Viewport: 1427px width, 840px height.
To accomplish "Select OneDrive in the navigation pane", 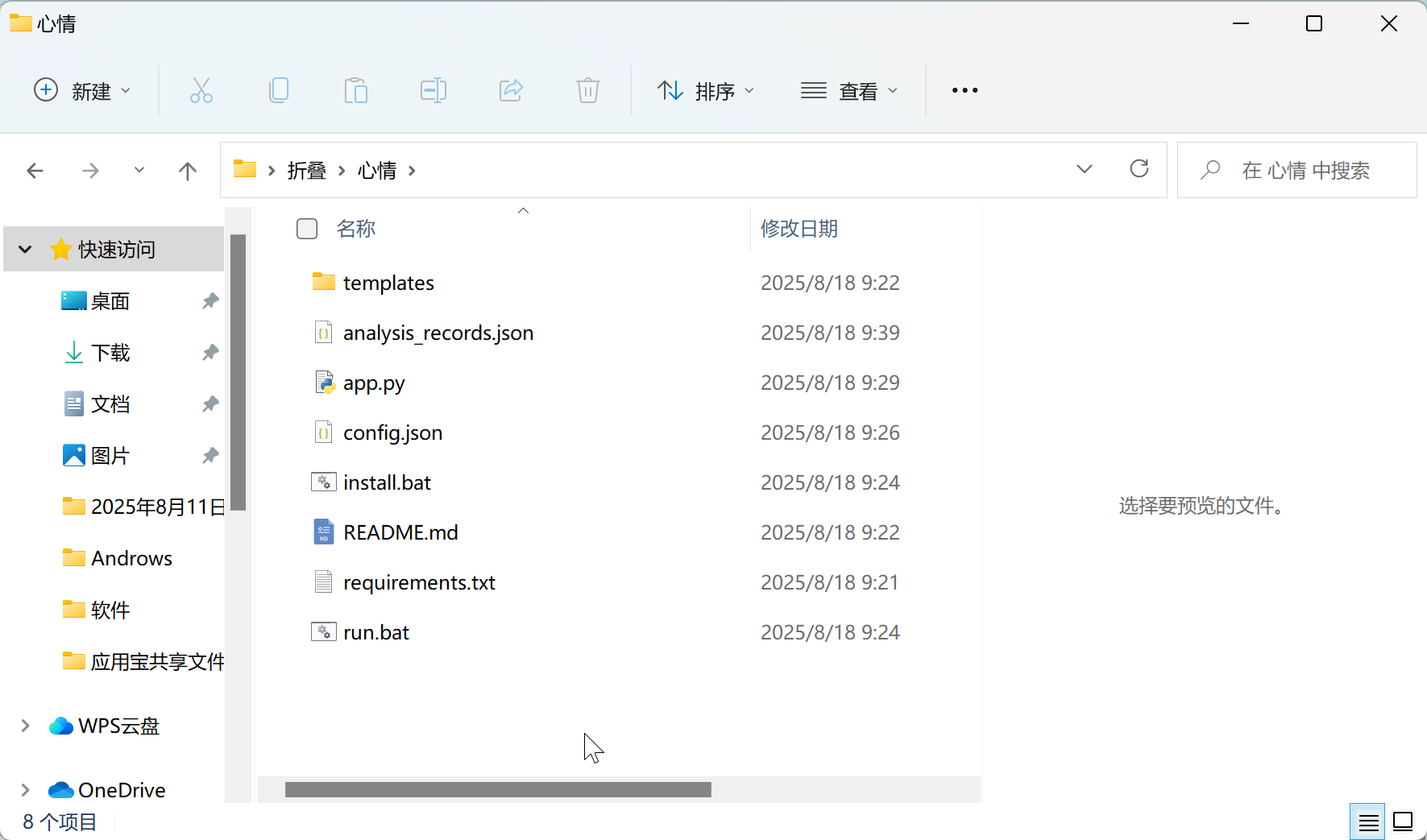I will click(122, 790).
